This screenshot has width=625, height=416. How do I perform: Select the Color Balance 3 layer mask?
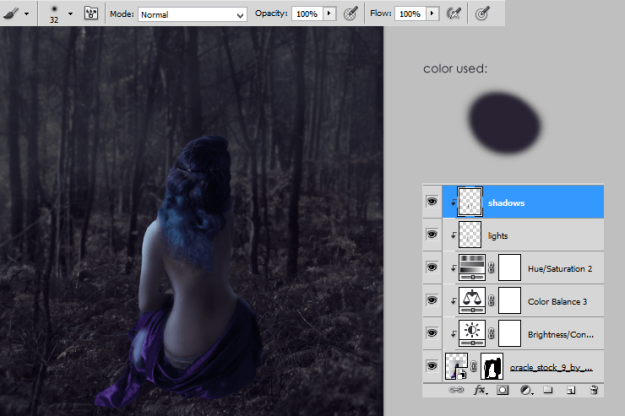click(509, 300)
